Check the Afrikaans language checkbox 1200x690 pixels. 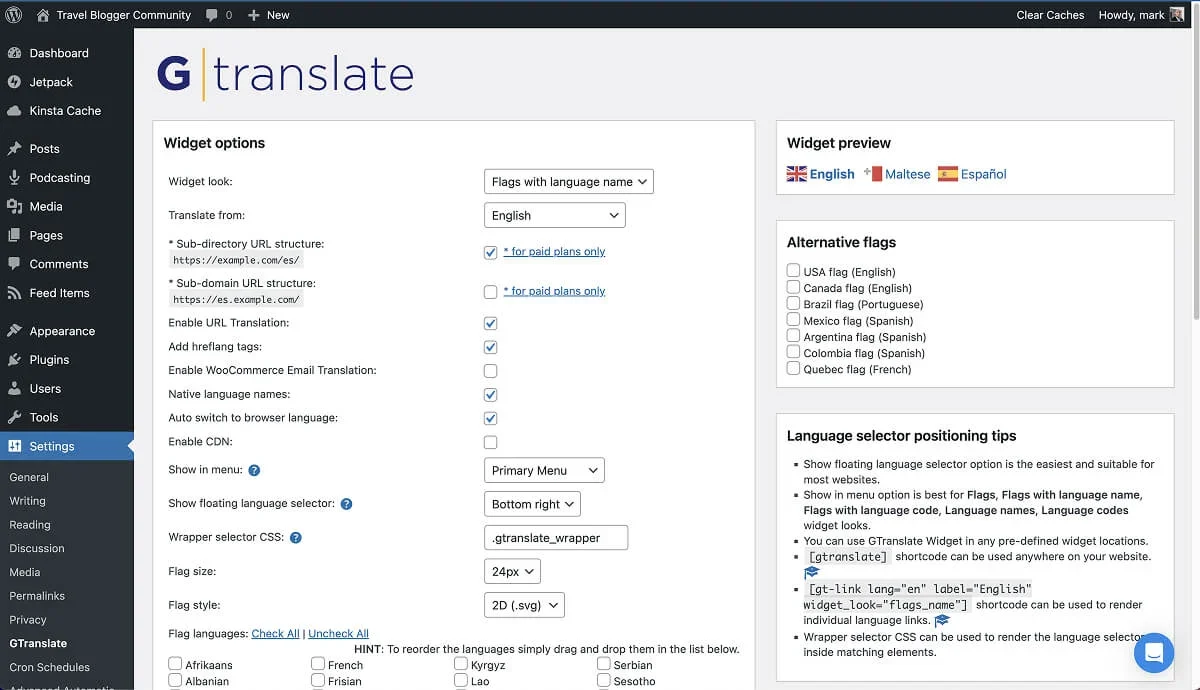pyautogui.click(x=175, y=664)
